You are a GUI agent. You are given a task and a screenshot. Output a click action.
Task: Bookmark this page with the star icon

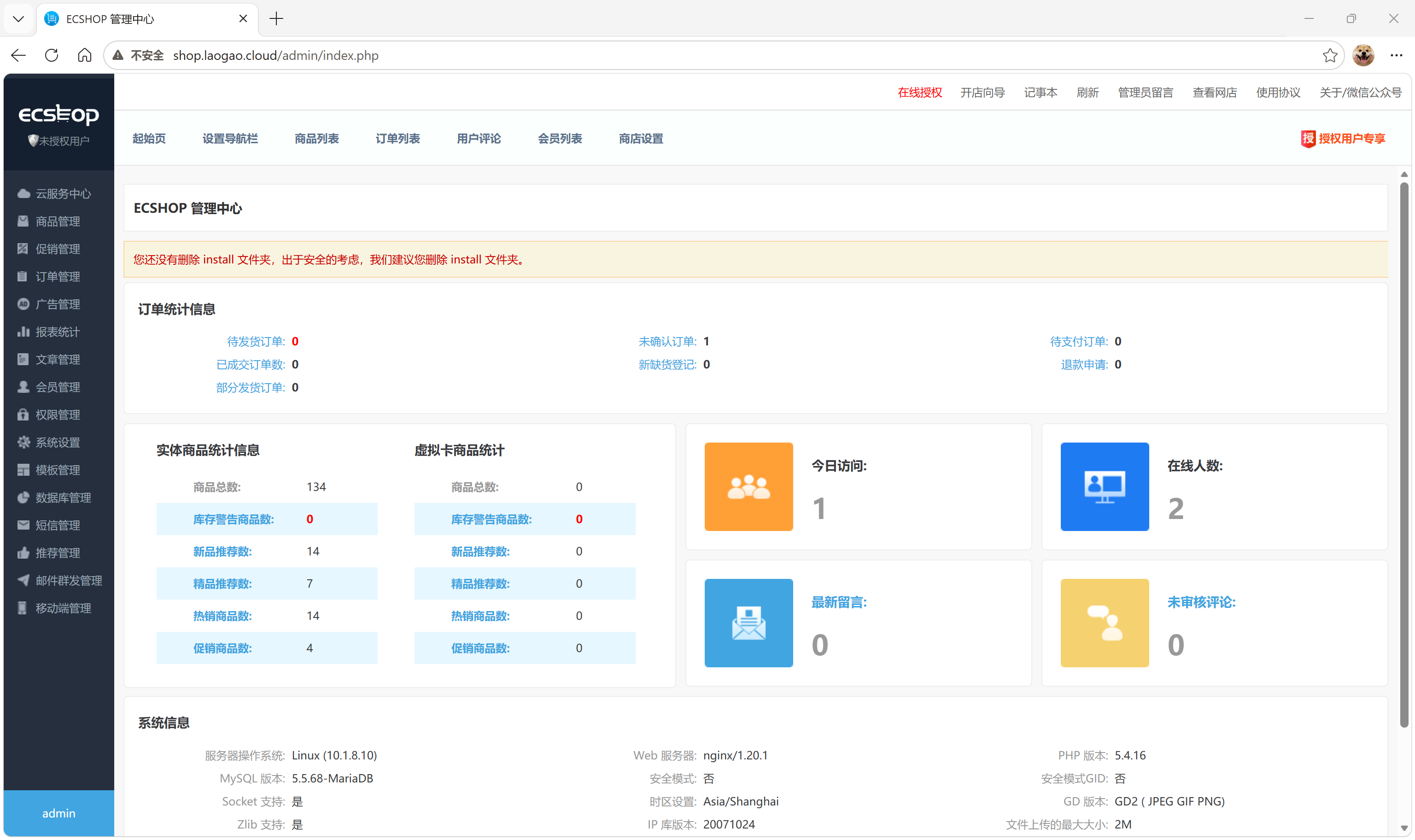click(1329, 55)
